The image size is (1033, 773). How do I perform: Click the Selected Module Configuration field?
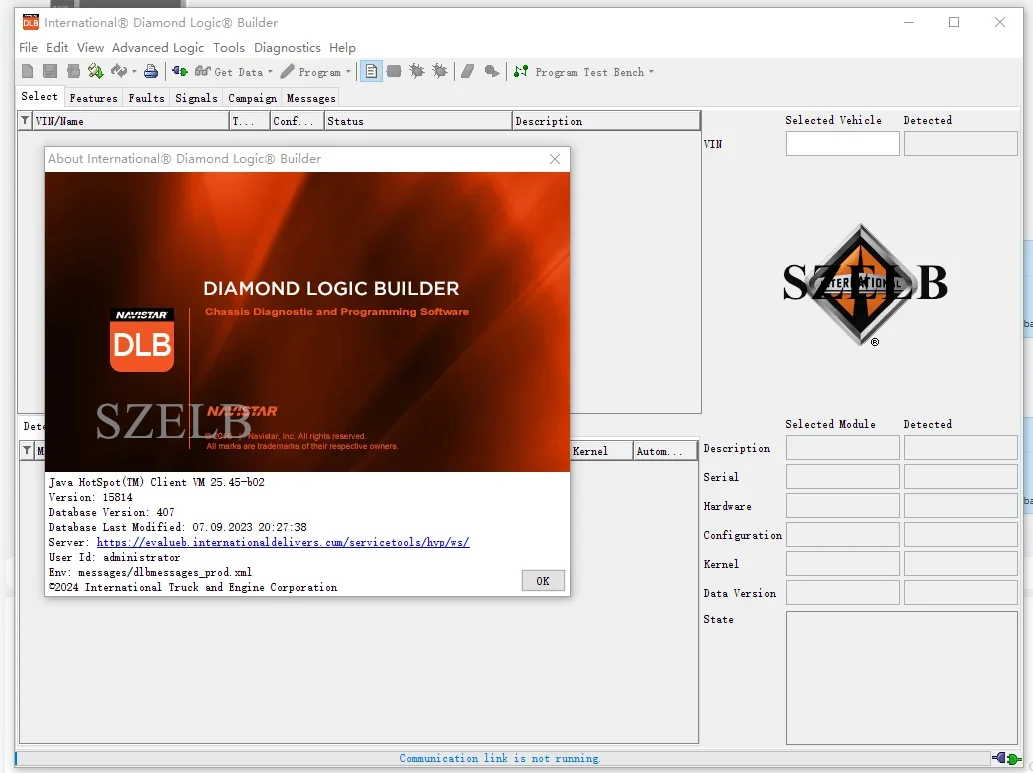pos(842,534)
